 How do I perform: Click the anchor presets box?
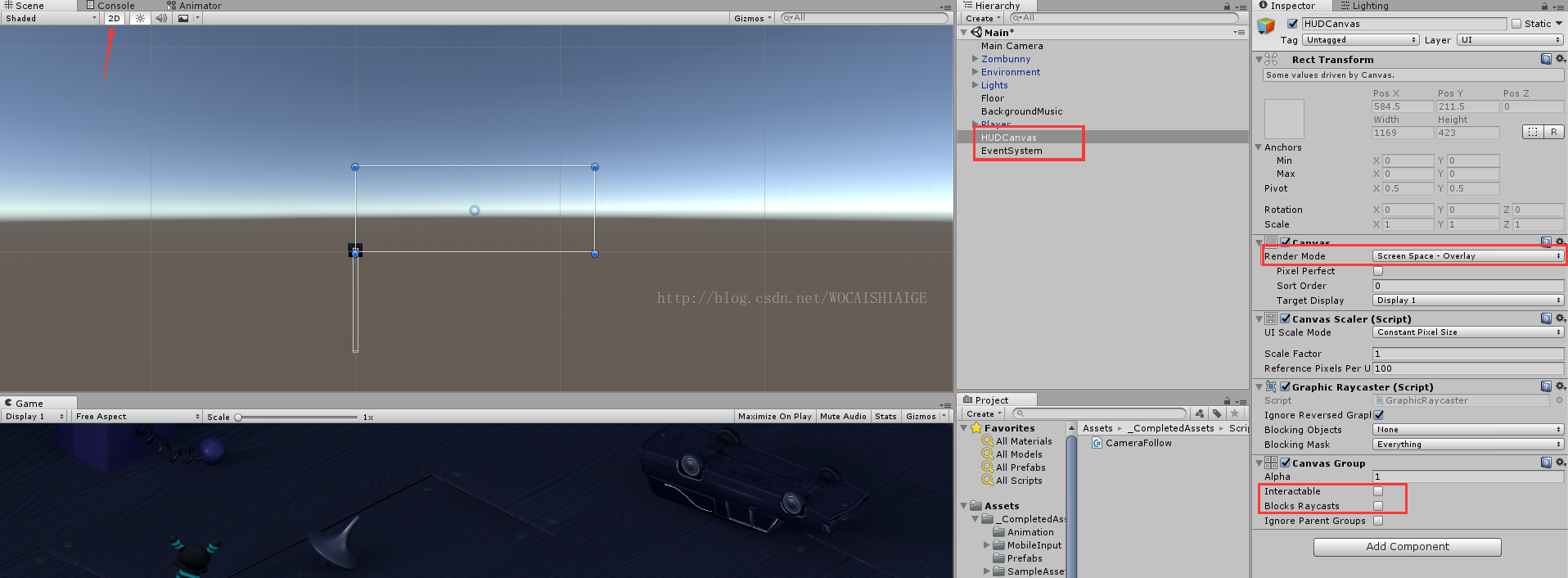(1284, 119)
